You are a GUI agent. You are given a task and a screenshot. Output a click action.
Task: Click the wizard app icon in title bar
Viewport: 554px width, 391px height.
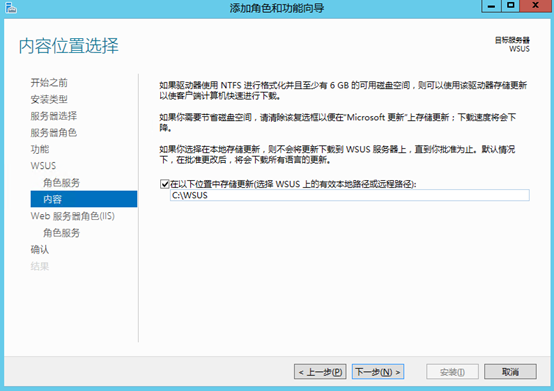[x=11, y=7]
